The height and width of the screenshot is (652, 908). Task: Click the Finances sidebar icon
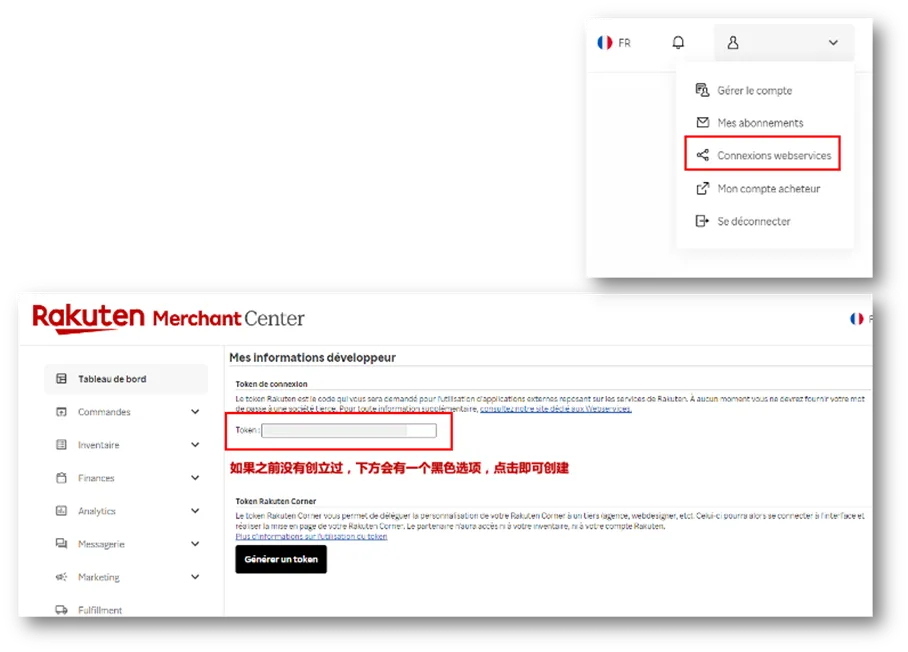[x=61, y=478]
